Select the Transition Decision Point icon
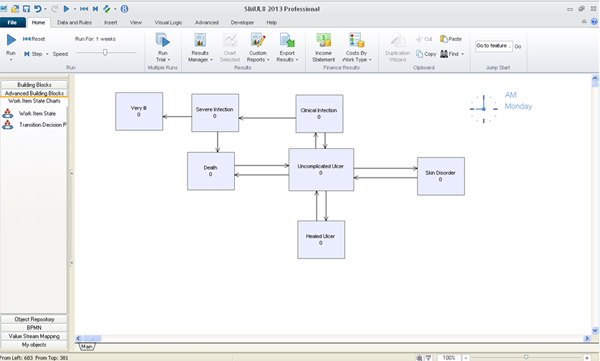The height and width of the screenshot is (361, 600). [7, 124]
